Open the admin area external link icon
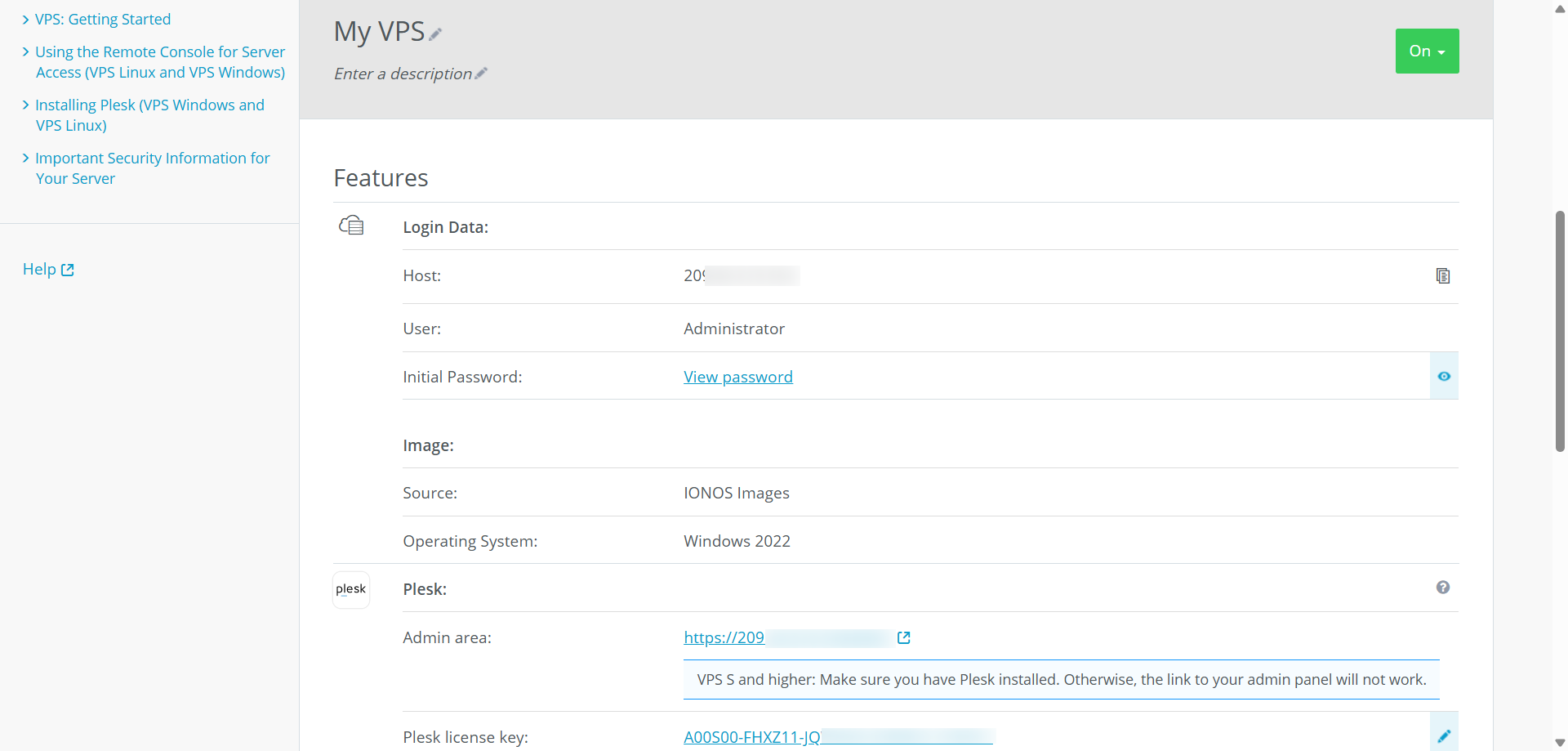Viewport: 1568px width, 751px height. [x=904, y=637]
